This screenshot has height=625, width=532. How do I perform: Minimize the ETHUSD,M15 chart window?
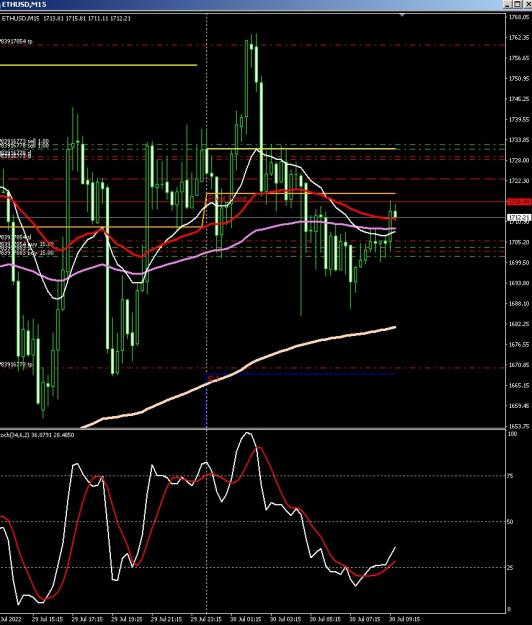point(508,4)
